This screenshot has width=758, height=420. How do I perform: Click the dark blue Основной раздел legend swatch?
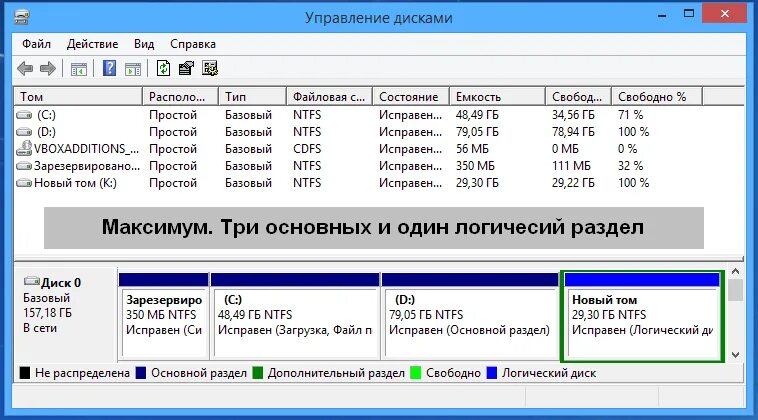(x=141, y=373)
